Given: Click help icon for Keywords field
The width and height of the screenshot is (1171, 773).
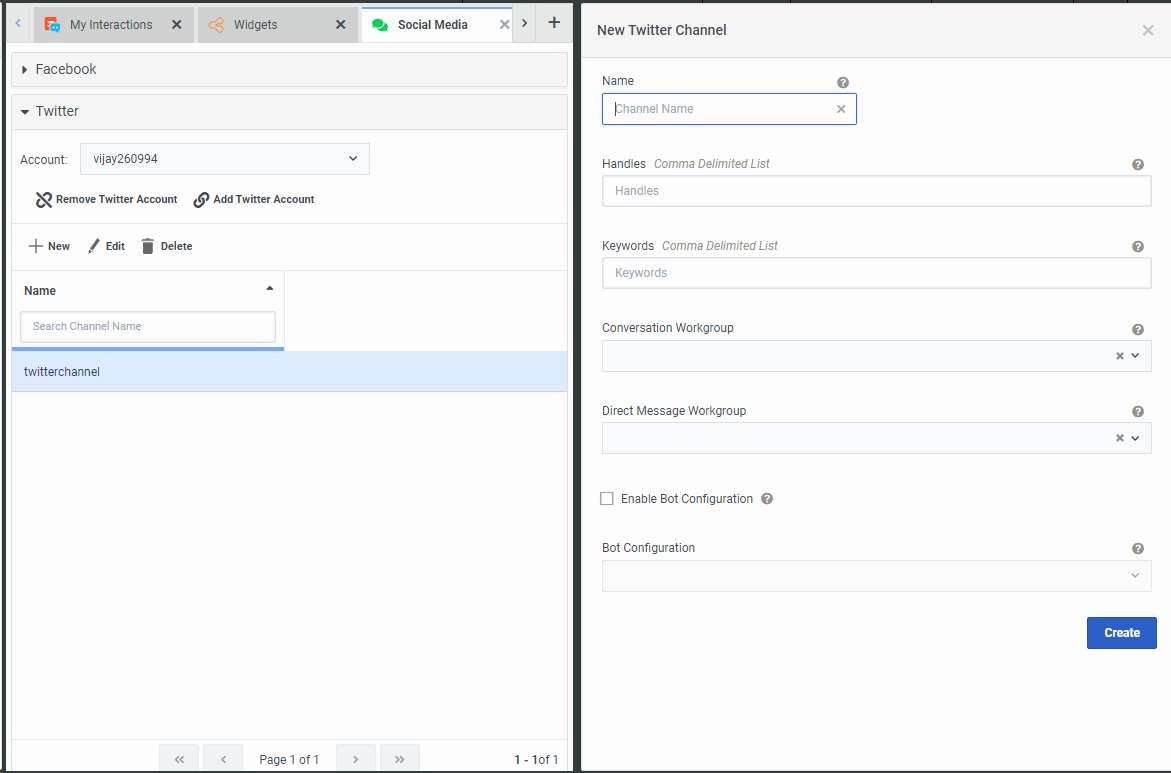Looking at the screenshot, I should click(x=1137, y=247).
